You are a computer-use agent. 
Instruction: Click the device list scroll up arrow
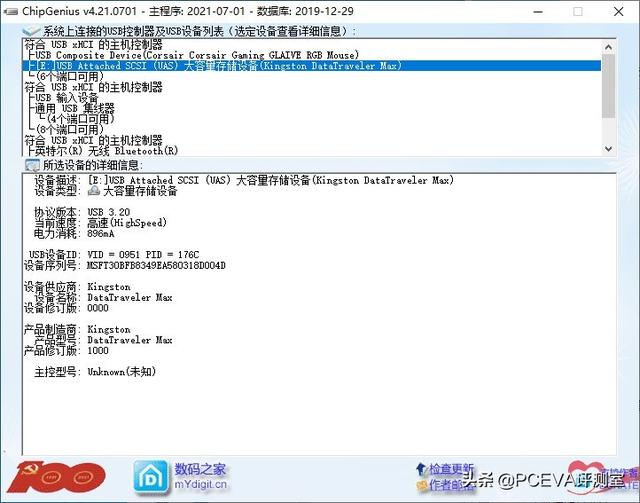click(x=608, y=47)
